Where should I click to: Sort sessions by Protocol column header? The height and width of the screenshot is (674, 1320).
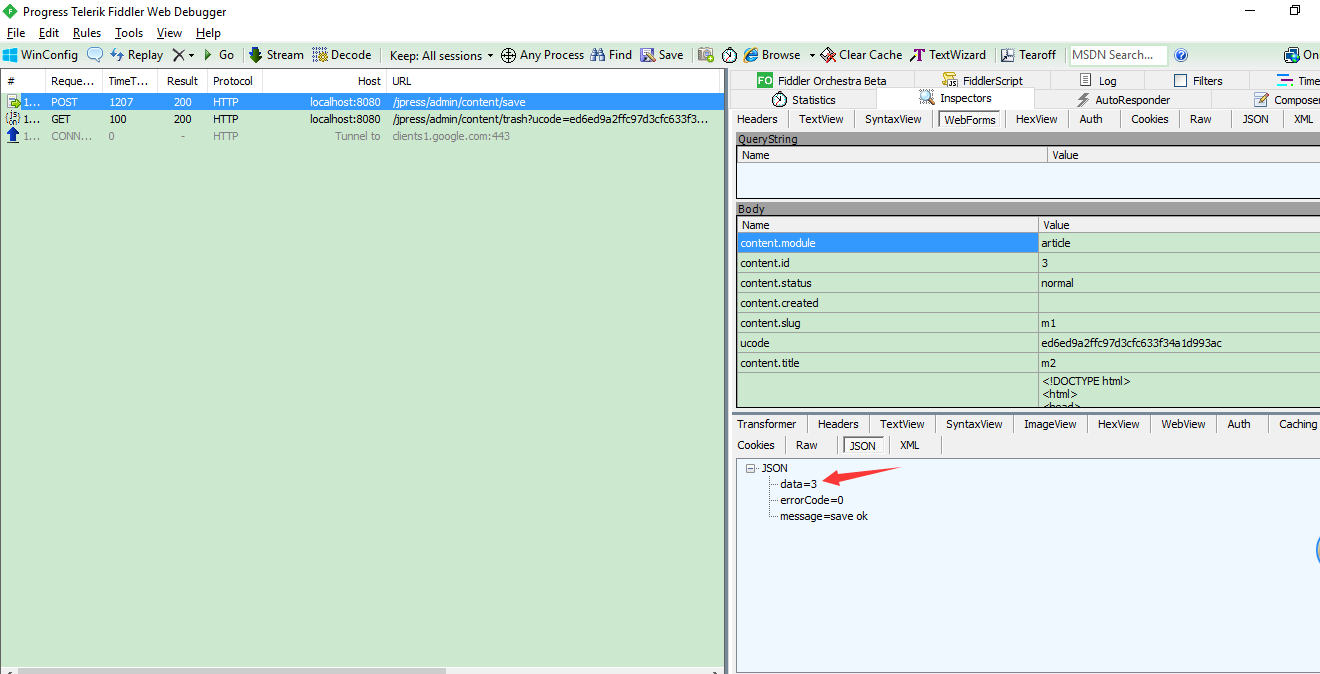tap(234, 81)
